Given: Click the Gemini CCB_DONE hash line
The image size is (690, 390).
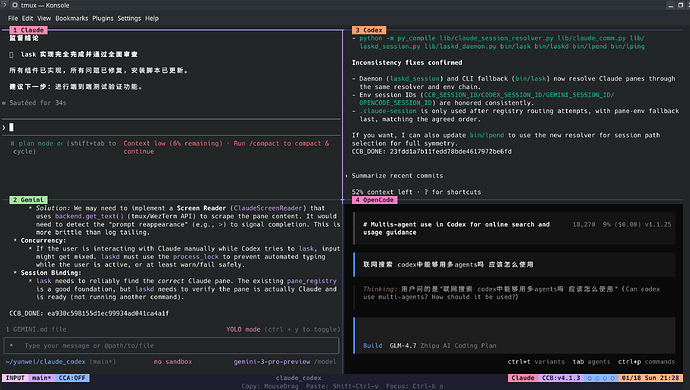Looking at the screenshot, I should [89, 313].
